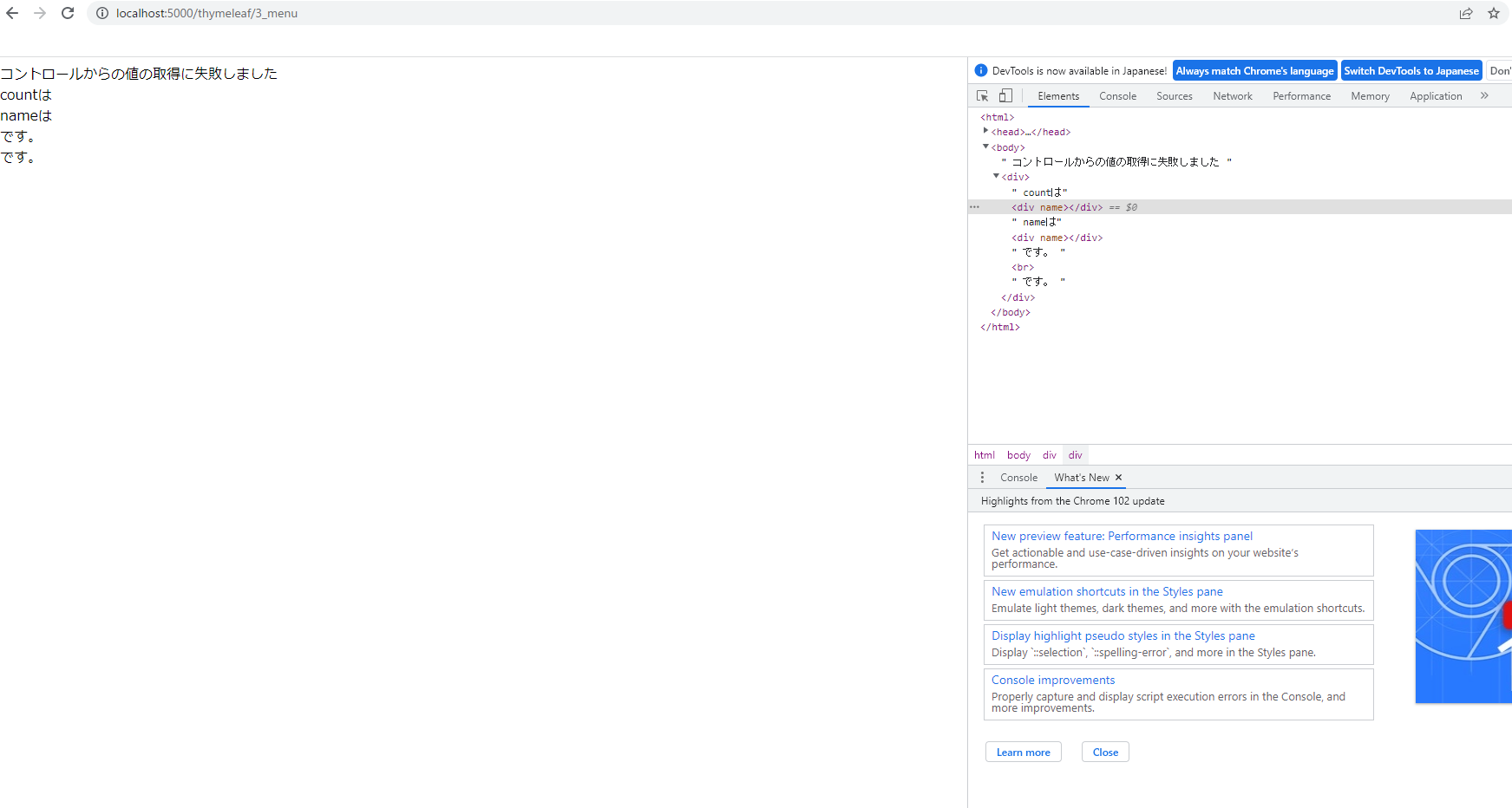Screen dimensions: 1512x808
Task: Bookmark the current page via star icon
Action: coord(1494,13)
